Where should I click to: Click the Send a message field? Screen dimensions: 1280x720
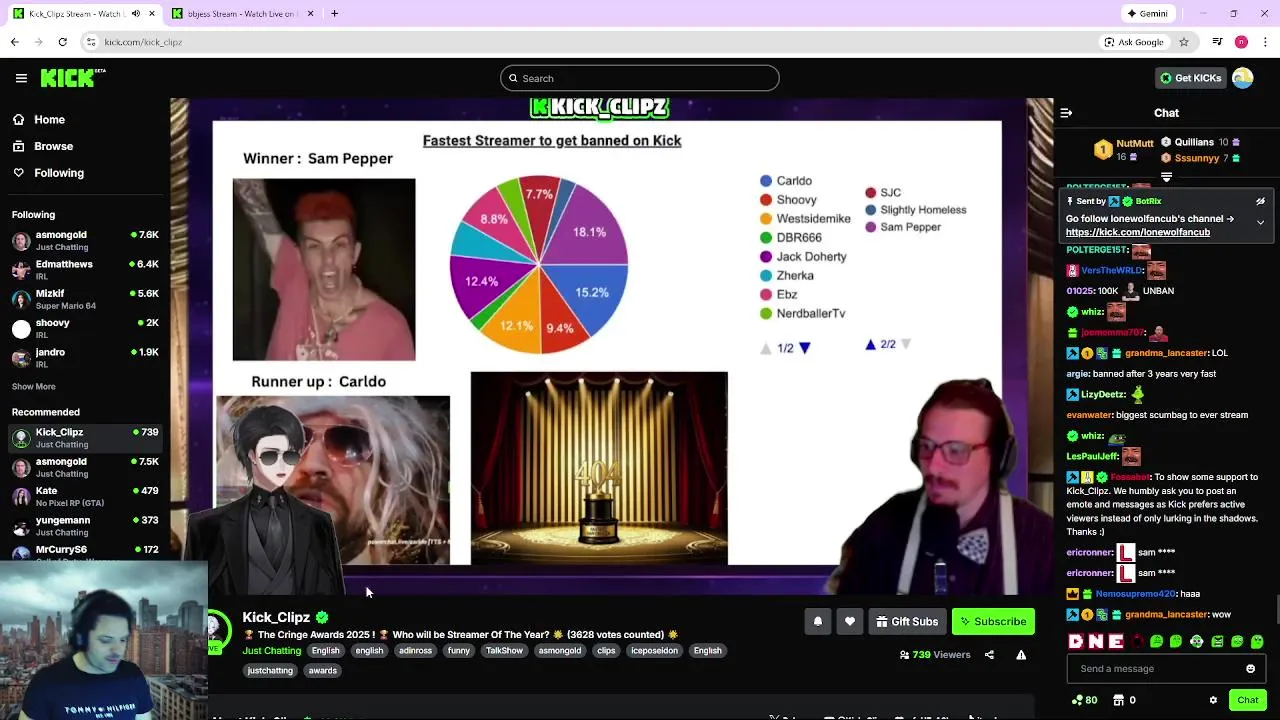[x=1166, y=669]
